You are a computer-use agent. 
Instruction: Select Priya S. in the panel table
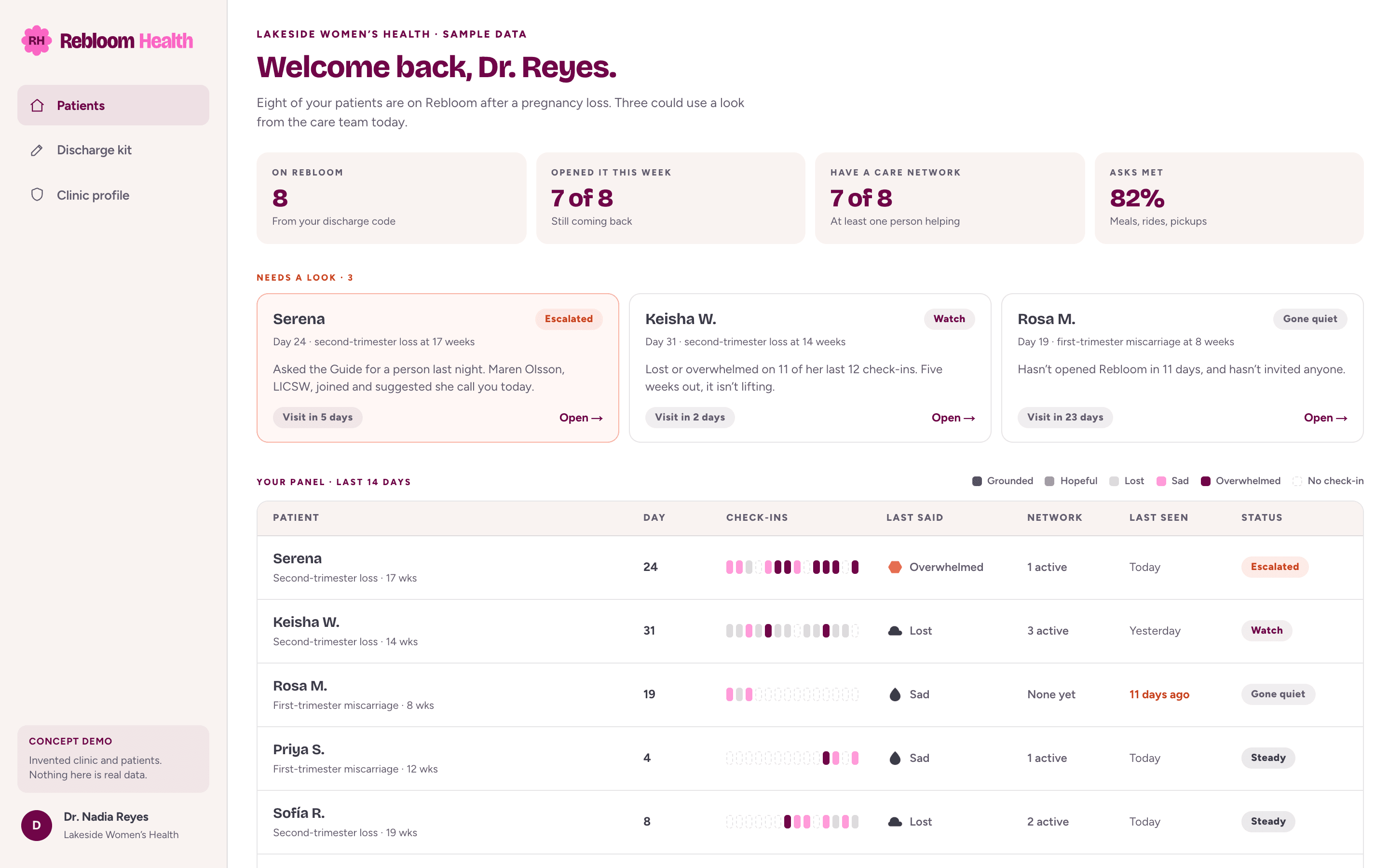tap(810, 759)
